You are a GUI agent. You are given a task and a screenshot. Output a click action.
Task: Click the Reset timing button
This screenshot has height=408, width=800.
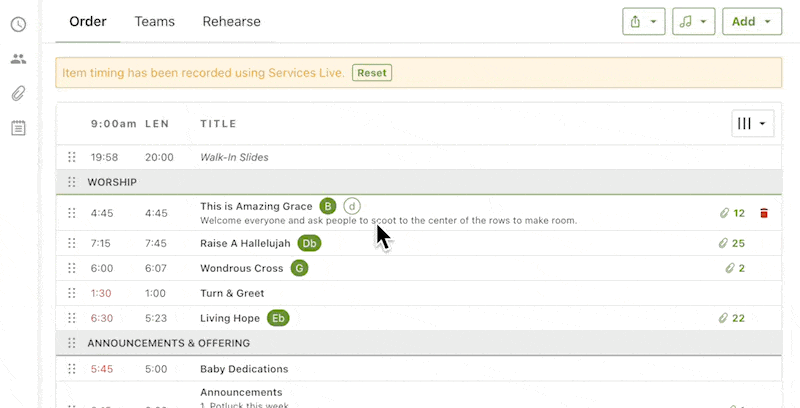pyautogui.click(x=372, y=73)
